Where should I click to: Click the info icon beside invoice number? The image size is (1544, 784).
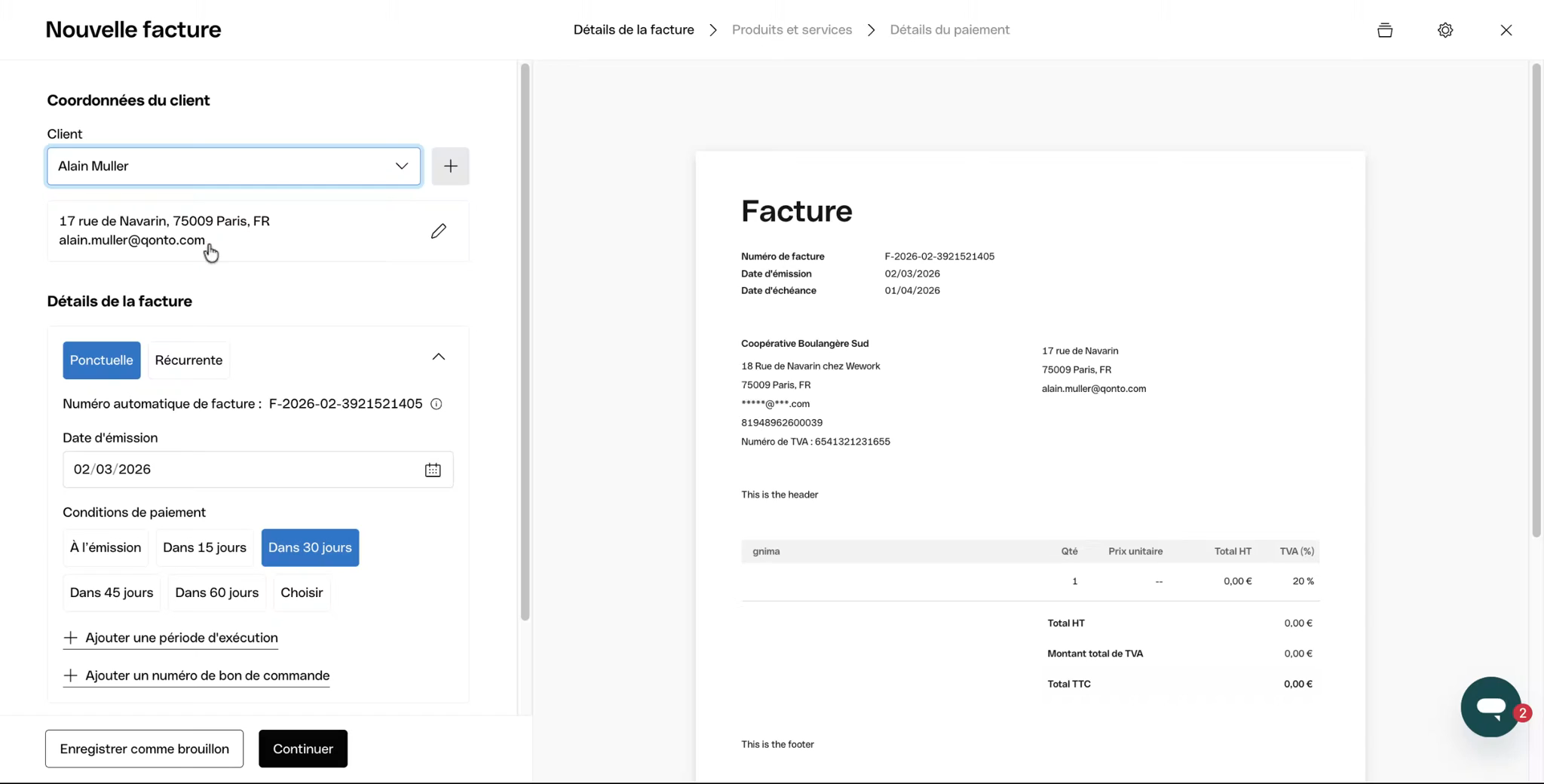tap(436, 404)
